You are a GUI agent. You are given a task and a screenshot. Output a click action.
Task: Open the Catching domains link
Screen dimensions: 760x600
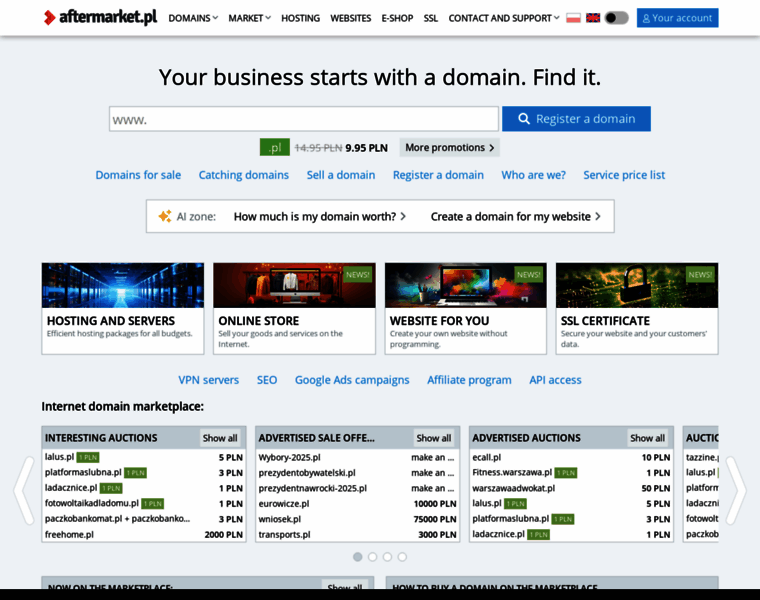(244, 175)
